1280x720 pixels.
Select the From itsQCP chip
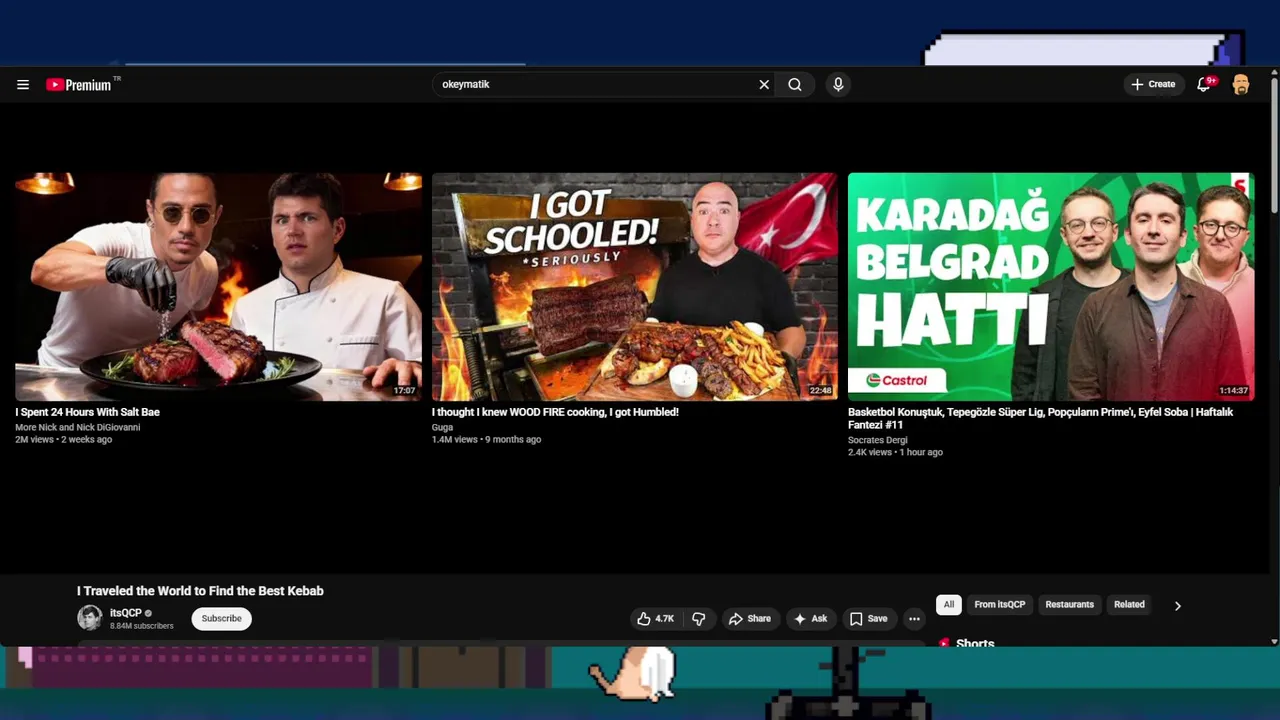point(1000,605)
